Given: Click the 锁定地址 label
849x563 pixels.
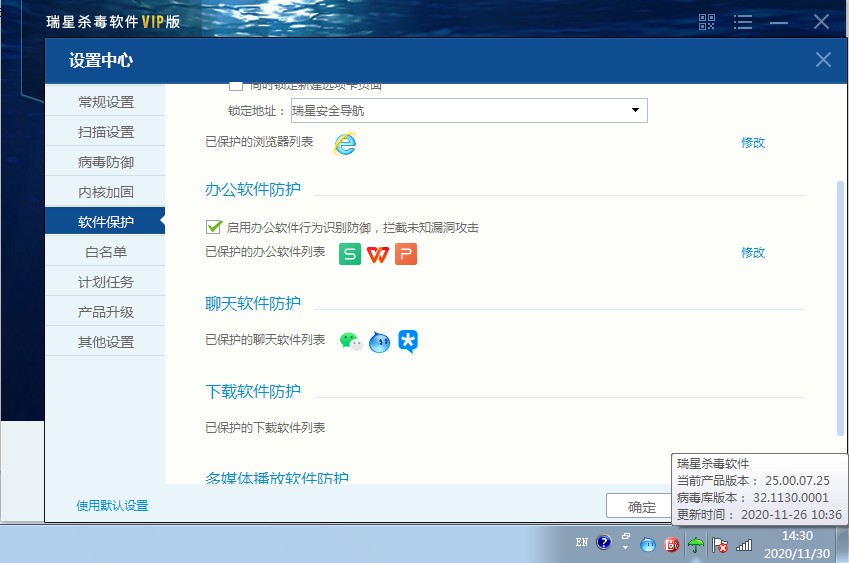Looking at the screenshot, I should click(x=256, y=111).
